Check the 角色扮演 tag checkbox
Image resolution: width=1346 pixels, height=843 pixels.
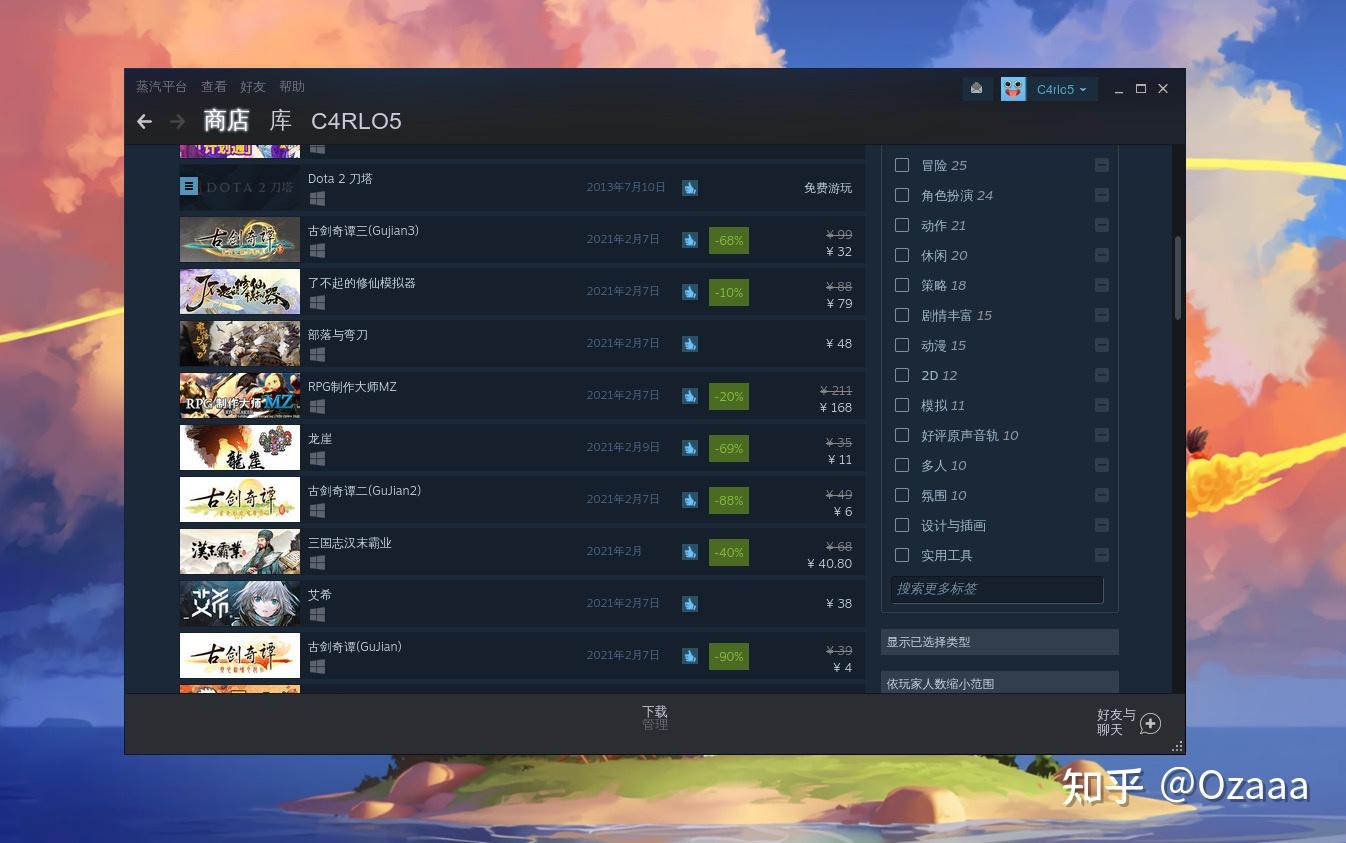[902, 195]
